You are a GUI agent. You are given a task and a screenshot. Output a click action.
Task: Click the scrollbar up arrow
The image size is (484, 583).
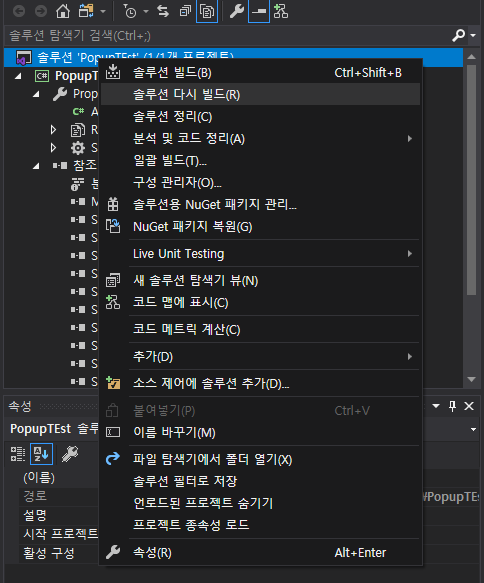471,57
